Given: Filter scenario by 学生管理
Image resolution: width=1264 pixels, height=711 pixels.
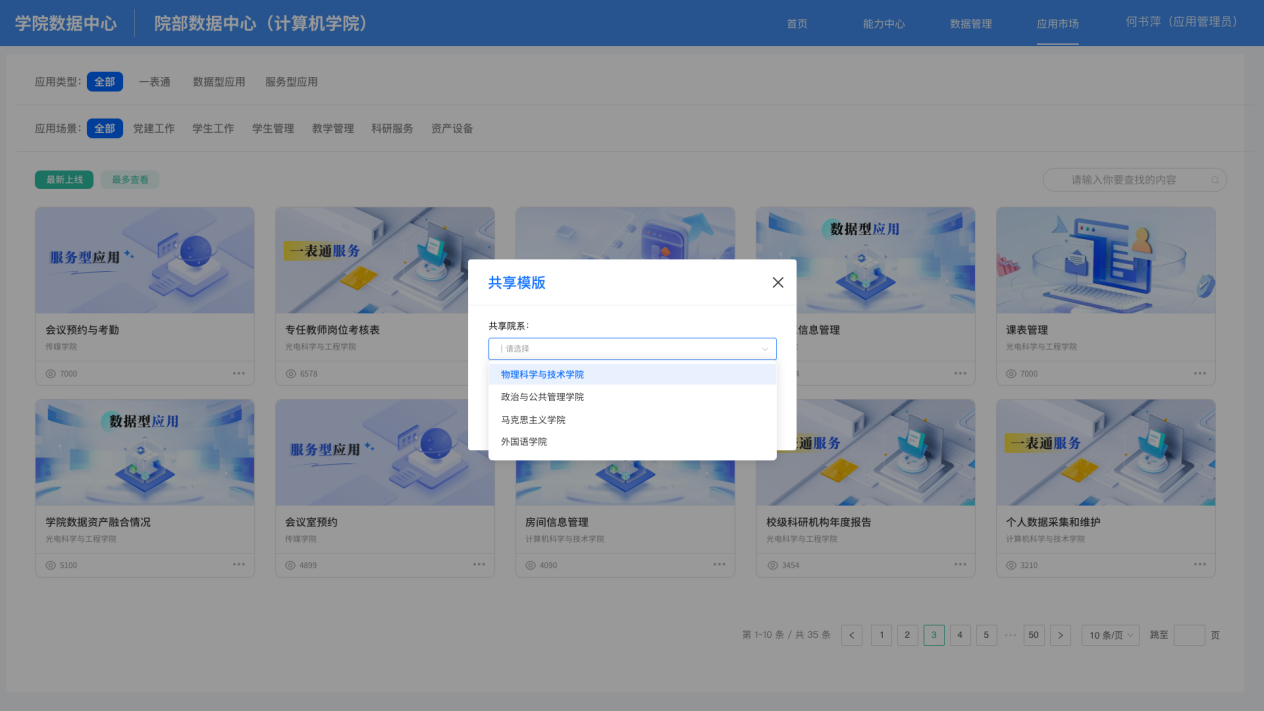Looking at the screenshot, I should 273,128.
